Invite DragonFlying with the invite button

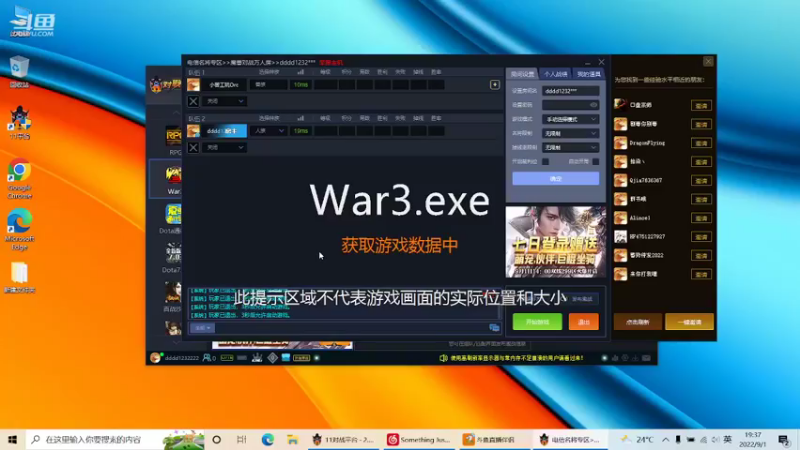pyautogui.click(x=701, y=143)
